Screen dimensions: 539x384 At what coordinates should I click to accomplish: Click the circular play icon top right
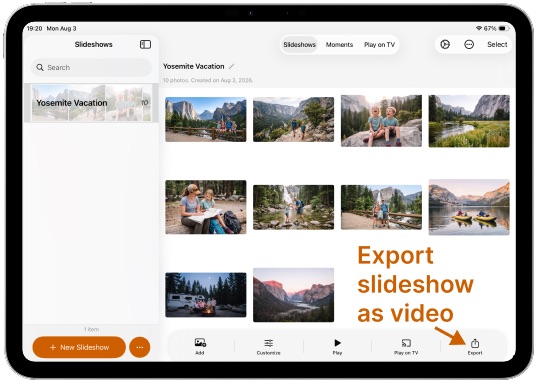click(445, 44)
